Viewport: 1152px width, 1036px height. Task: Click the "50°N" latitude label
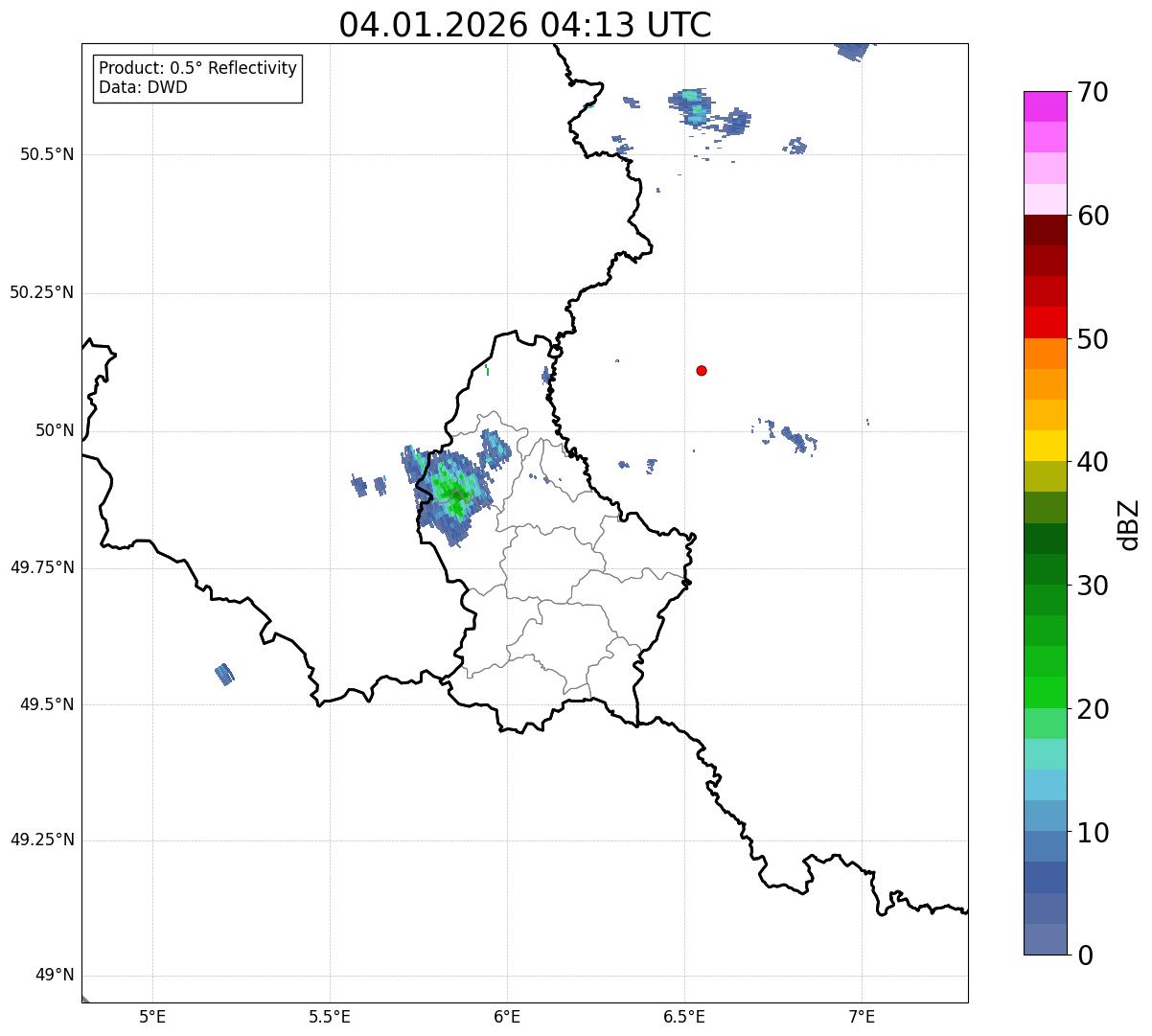click(55, 431)
